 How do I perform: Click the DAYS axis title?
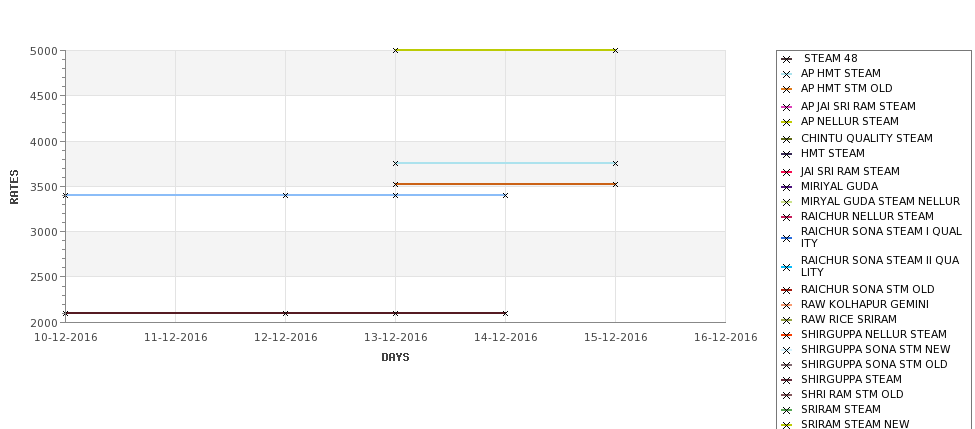pyautogui.click(x=395, y=357)
